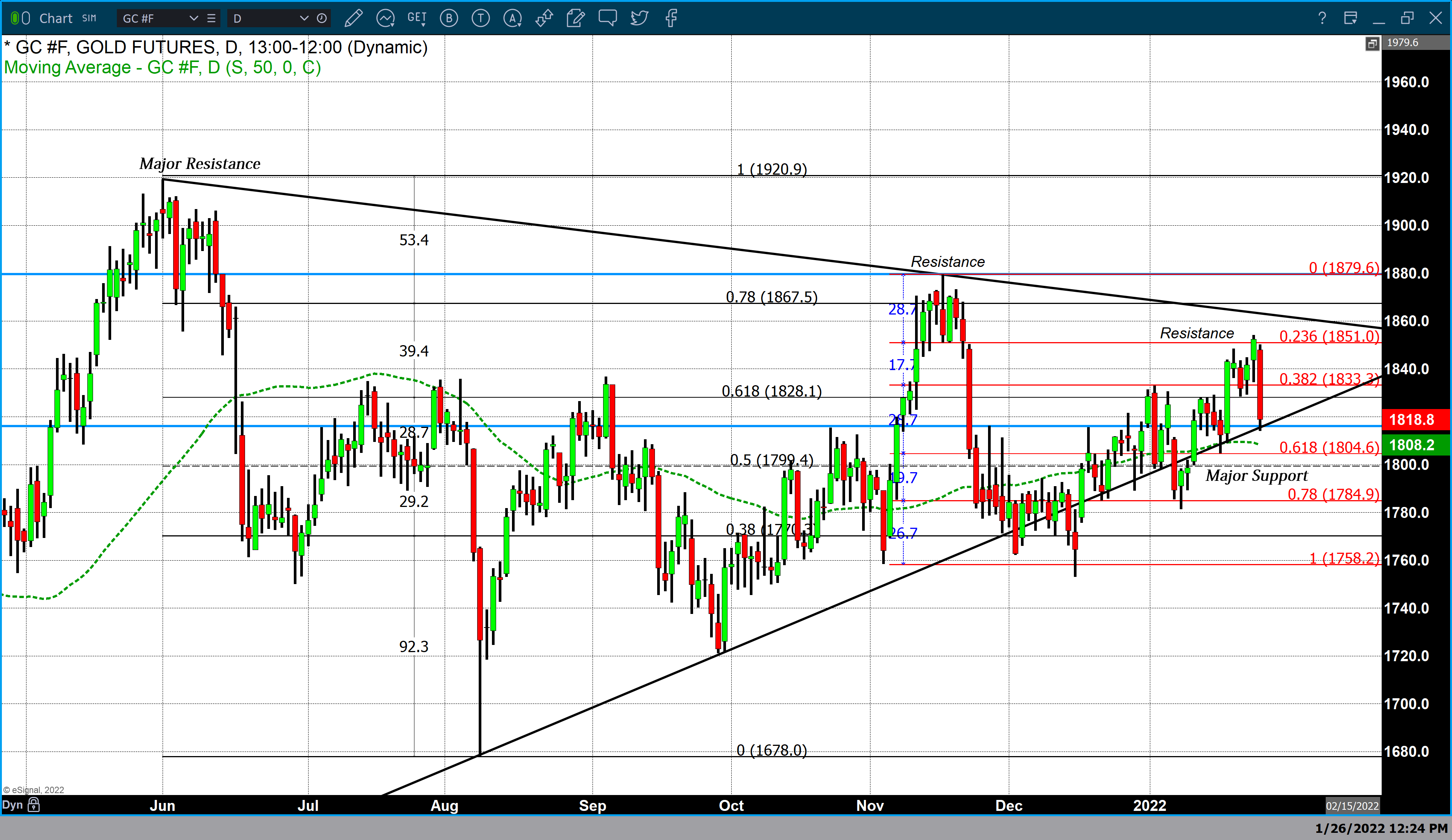
Task: Click the 1/26/2022 12:24 PM timestamp
Action: click(1381, 829)
